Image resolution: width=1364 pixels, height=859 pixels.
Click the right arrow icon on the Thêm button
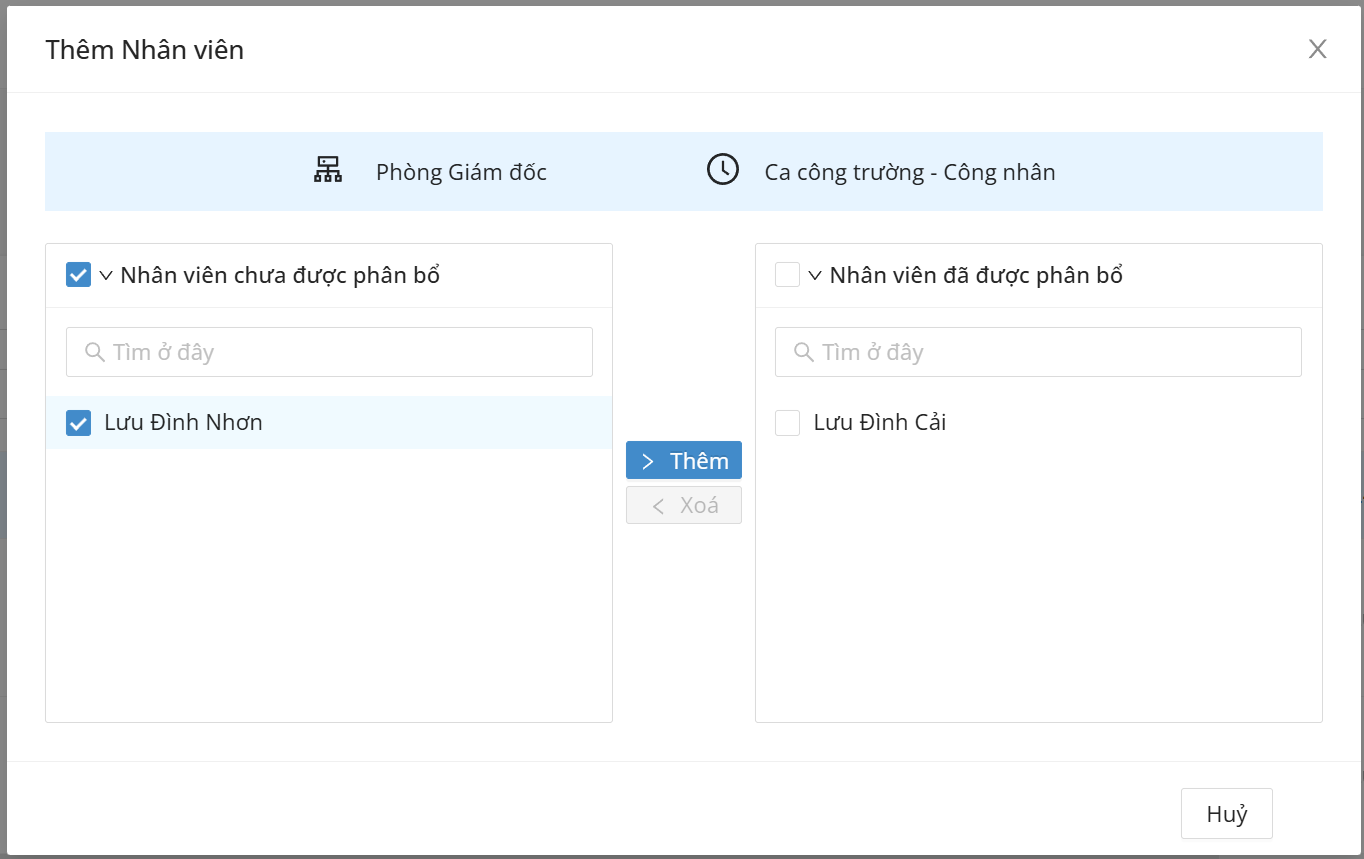coord(648,461)
